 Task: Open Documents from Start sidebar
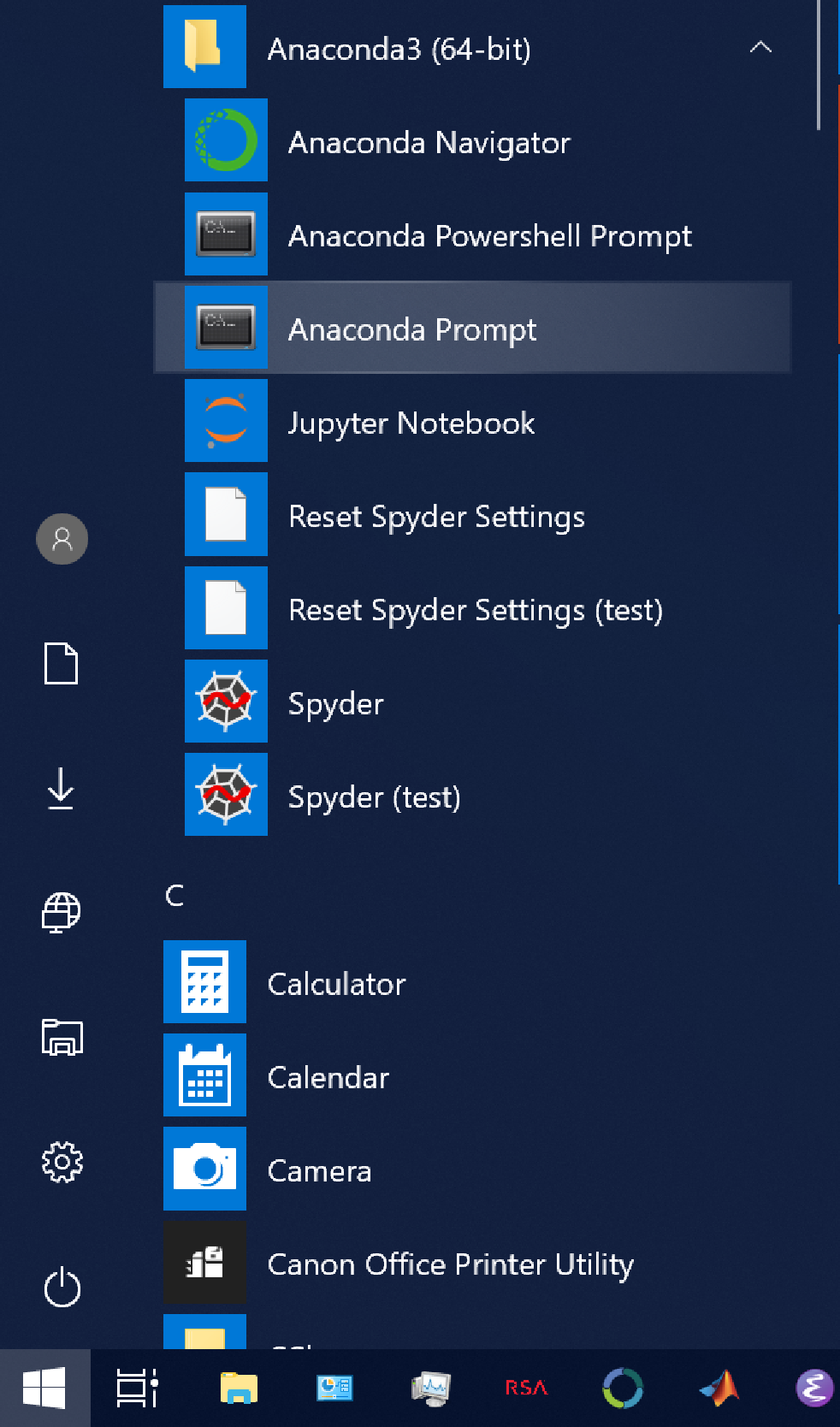click(62, 664)
